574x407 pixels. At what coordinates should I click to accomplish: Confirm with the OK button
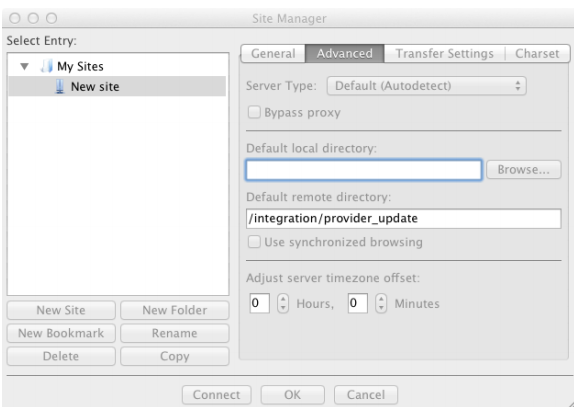[x=292, y=395]
